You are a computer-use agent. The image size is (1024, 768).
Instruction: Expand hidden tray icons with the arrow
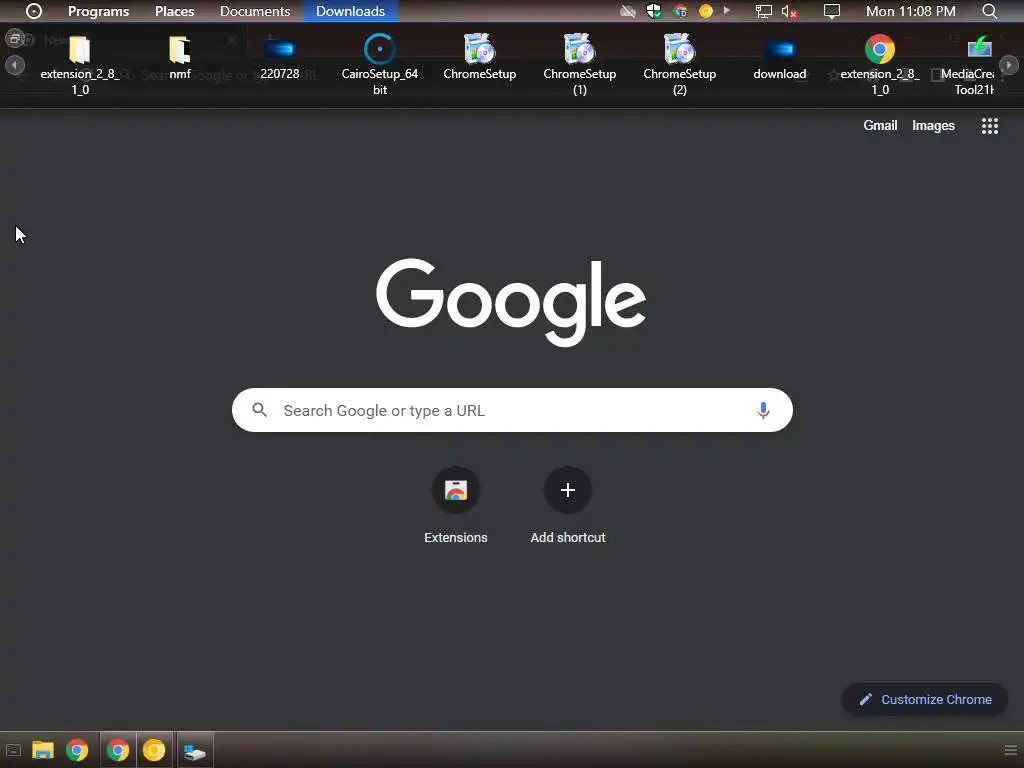(727, 10)
